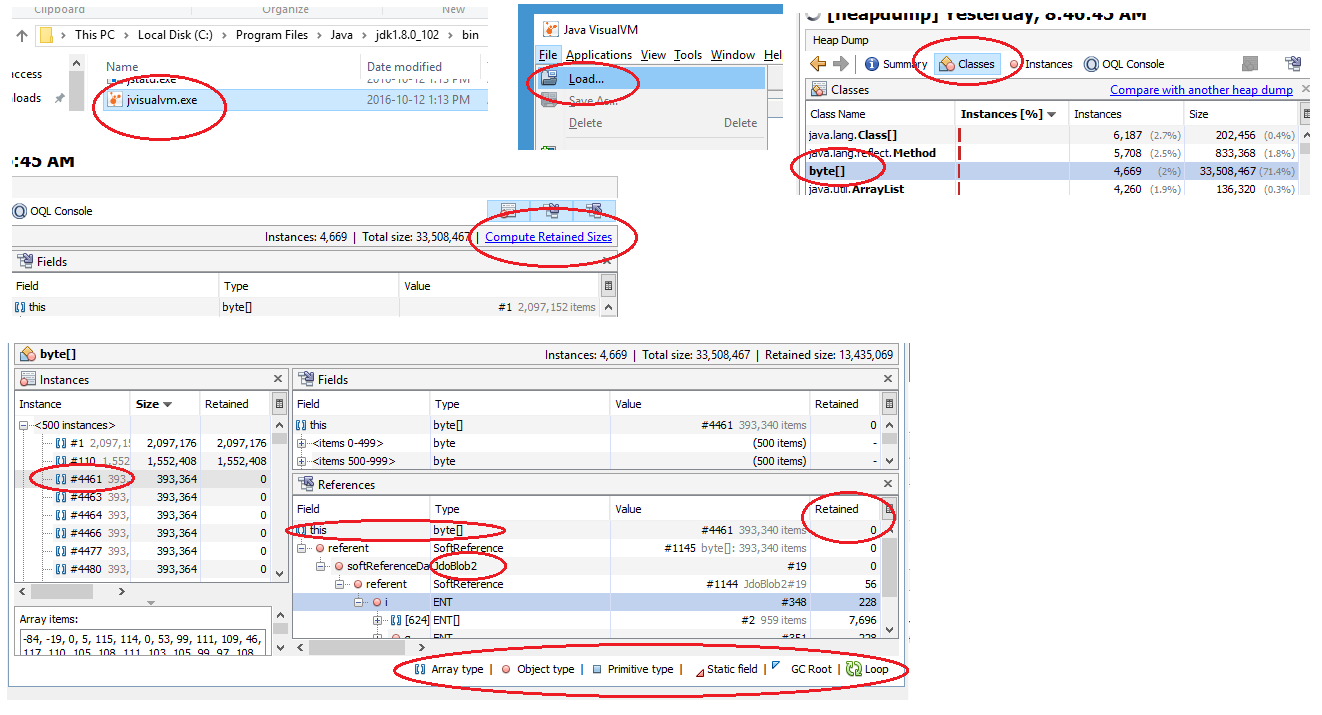Go back with the Heap Dump left arrow
1322x715 pixels.
tap(818, 64)
